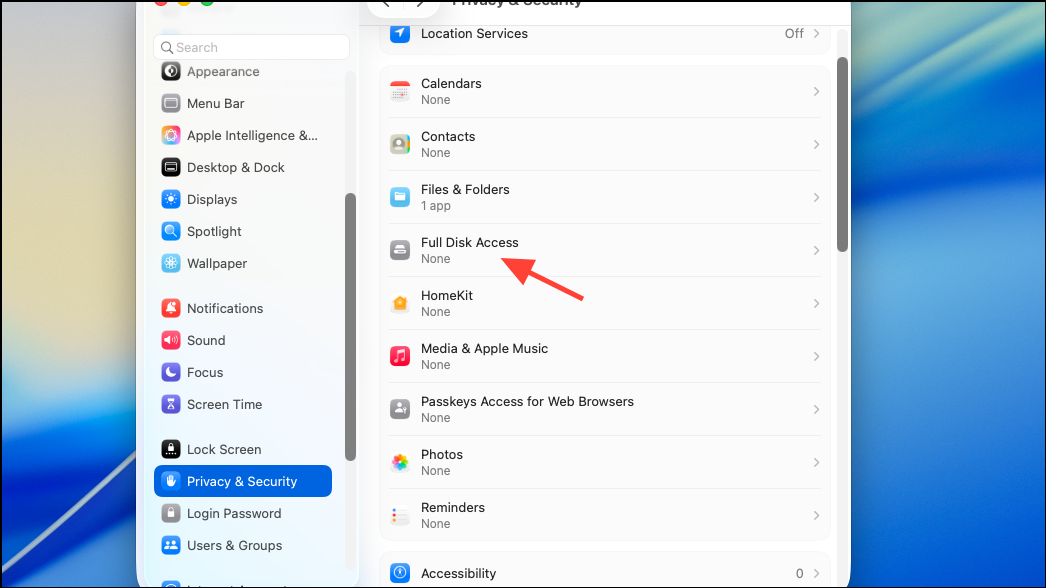Click the HomeKit house icon
1046x588 pixels.
pyautogui.click(x=400, y=303)
